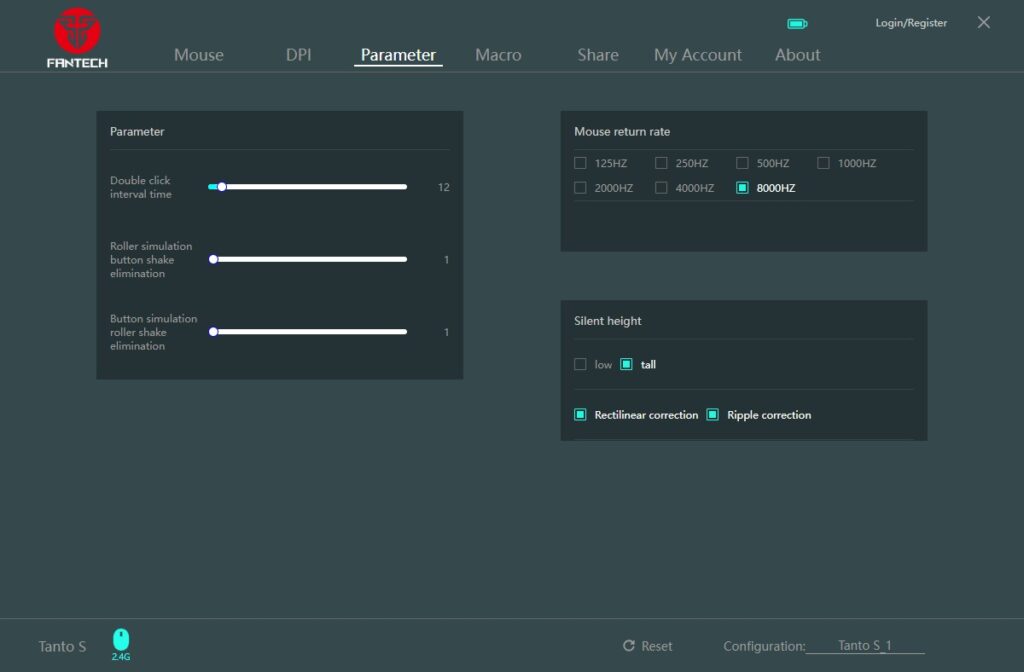Select 500HZ return rate checkbox
The width and height of the screenshot is (1024, 672).
[742, 163]
